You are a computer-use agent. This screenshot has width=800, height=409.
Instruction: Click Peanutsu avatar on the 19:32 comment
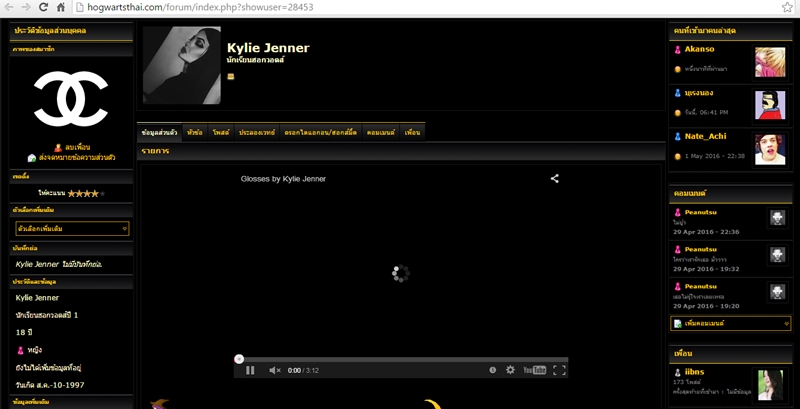click(777, 254)
